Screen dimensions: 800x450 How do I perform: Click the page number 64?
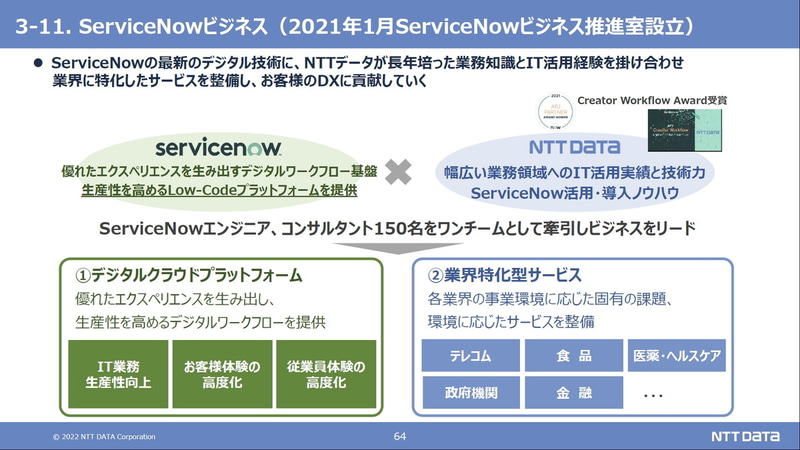(x=400, y=436)
